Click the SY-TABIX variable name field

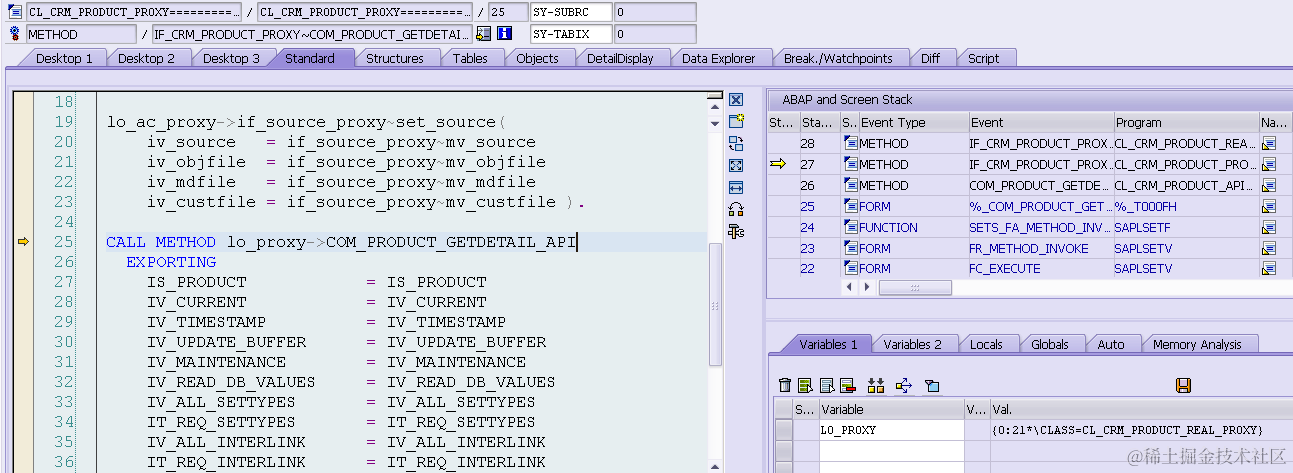[570, 34]
